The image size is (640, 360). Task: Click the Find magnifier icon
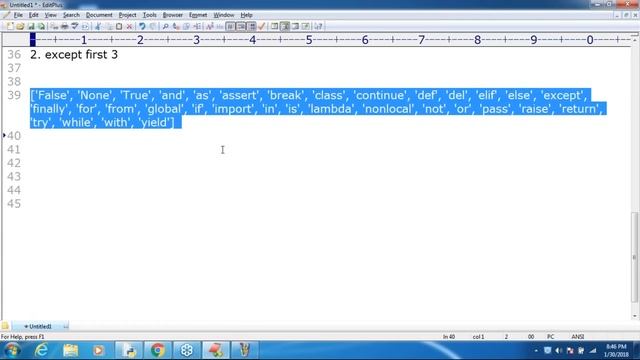coord(165,27)
